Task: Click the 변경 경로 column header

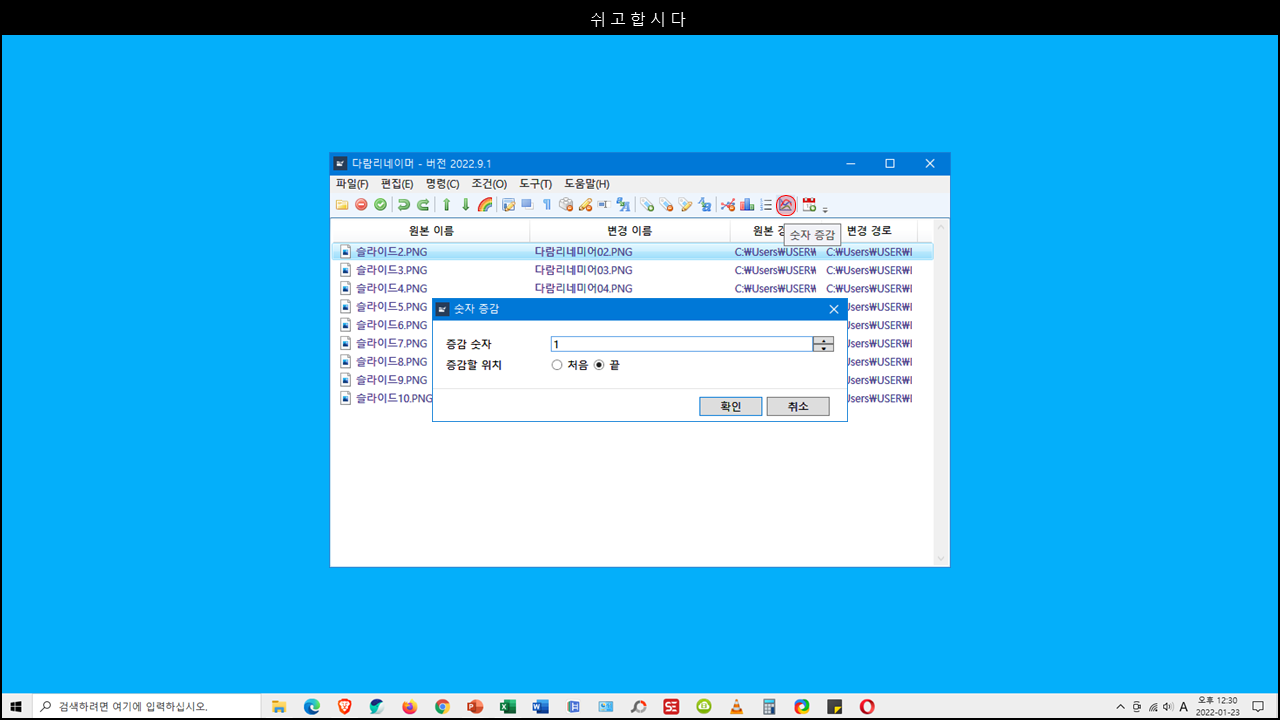Action: (868, 231)
